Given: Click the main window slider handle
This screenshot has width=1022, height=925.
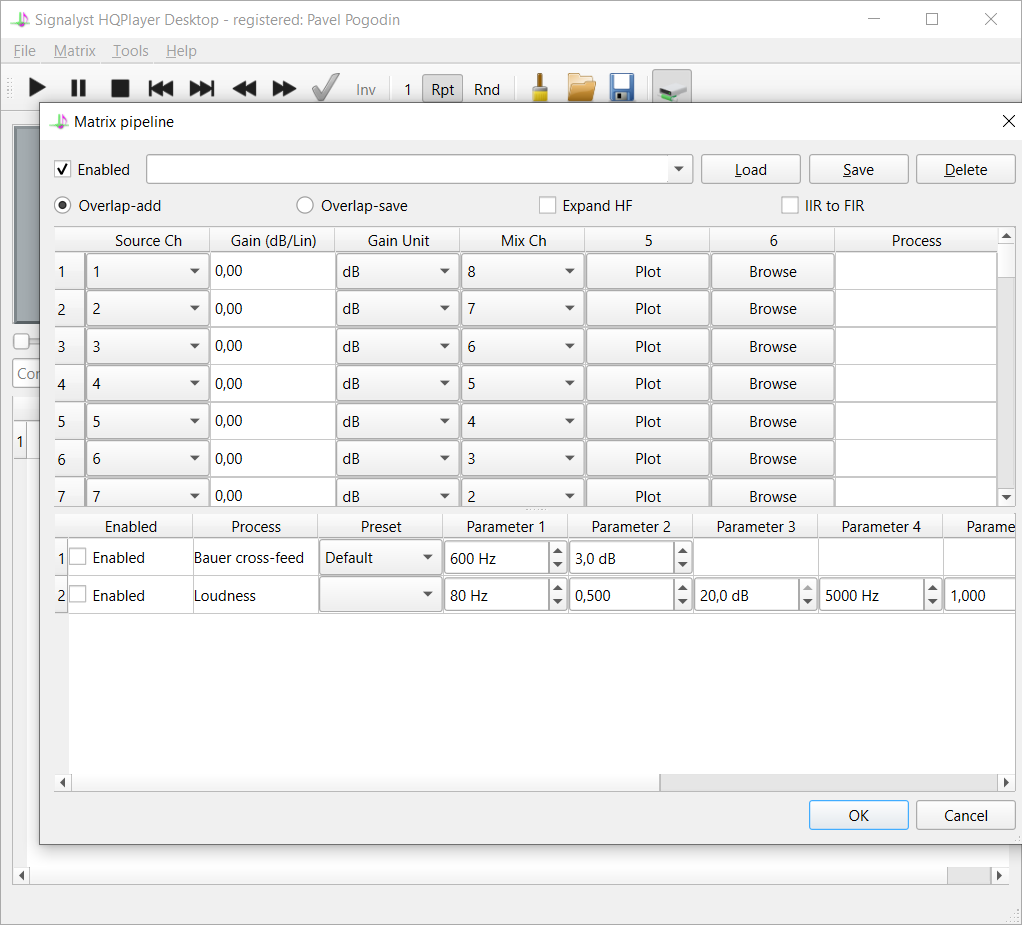Looking at the screenshot, I should click(x=22, y=341).
